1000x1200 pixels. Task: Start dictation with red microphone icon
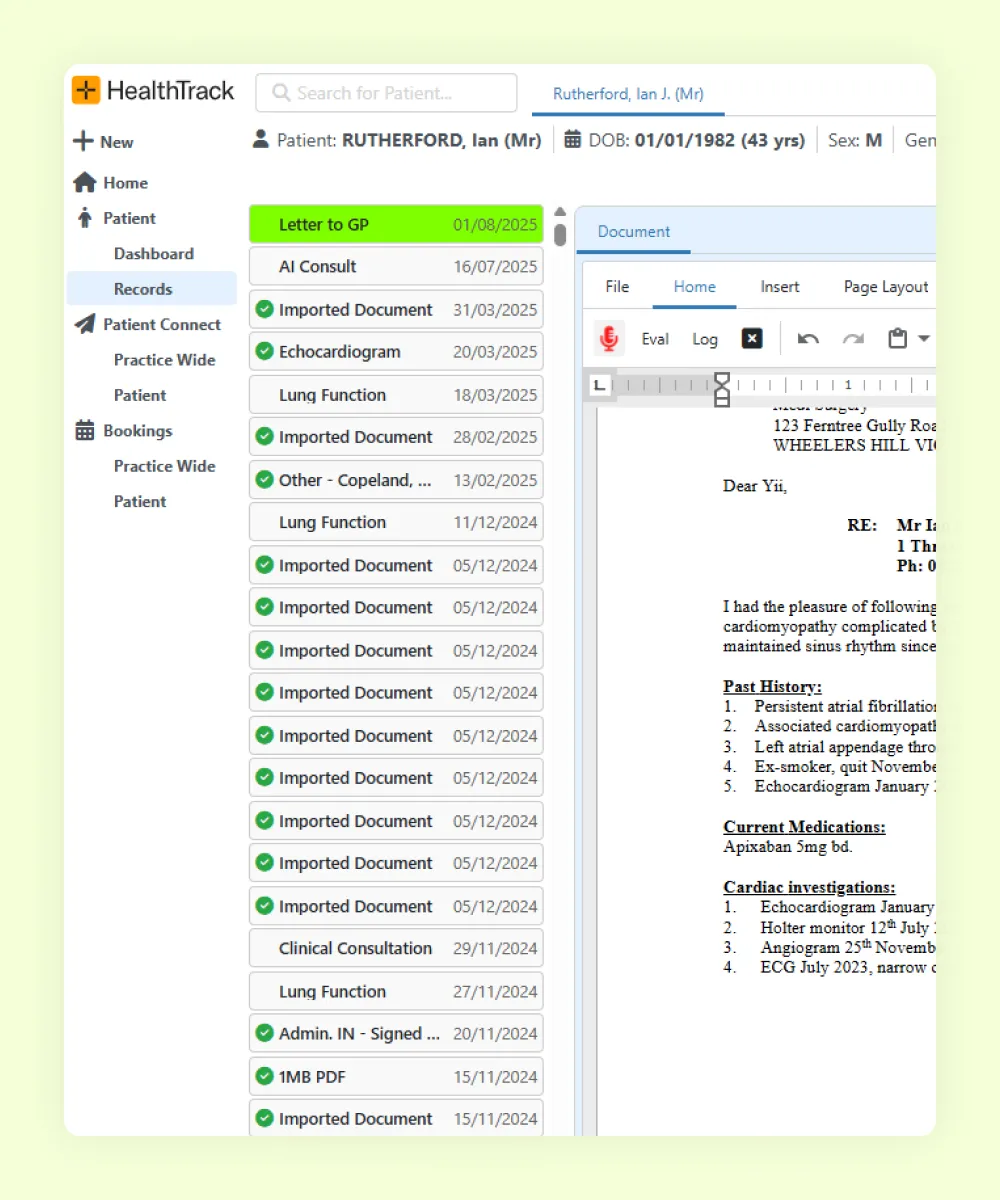click(x=609, y=339)
